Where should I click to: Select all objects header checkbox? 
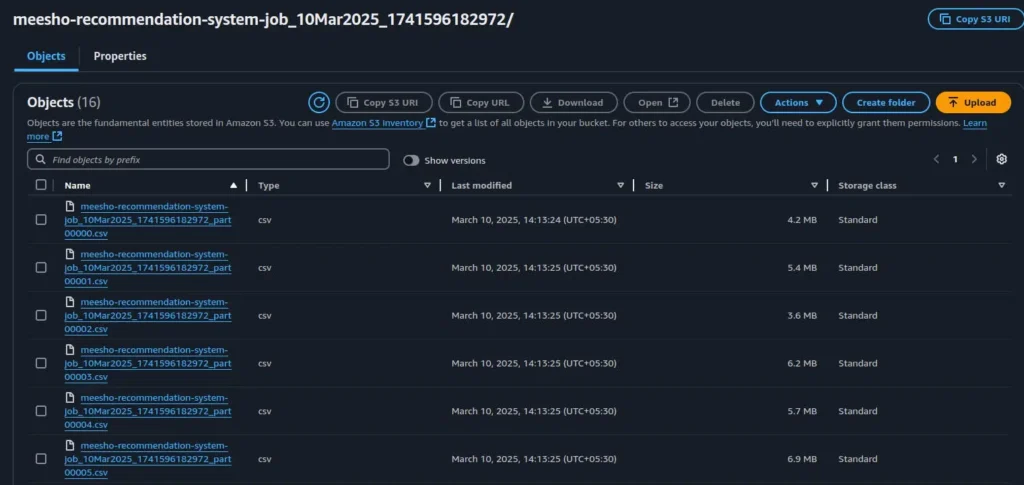[x=41, y=185]
